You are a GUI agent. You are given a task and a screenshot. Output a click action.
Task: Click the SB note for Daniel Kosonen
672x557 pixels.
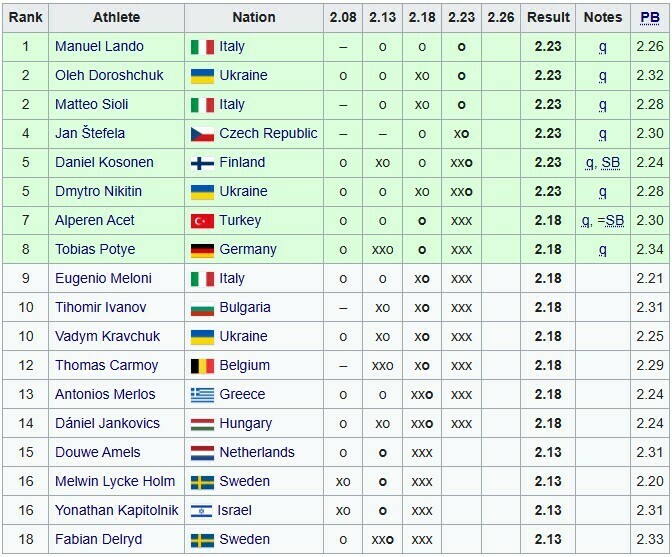click(612, 163)
